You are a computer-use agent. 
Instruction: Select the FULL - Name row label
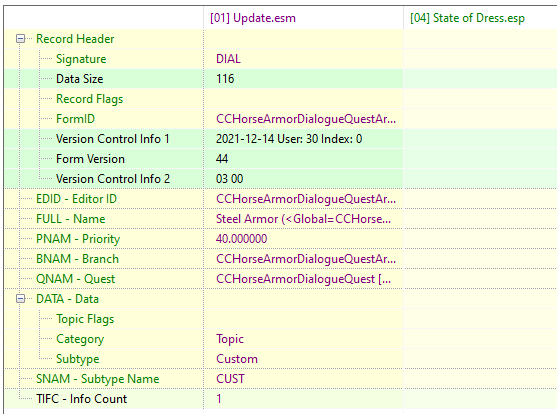pos(70,219)
